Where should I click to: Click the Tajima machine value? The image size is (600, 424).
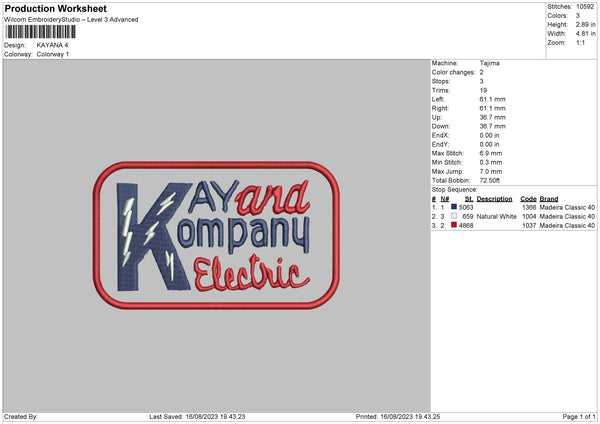point(490,63)
